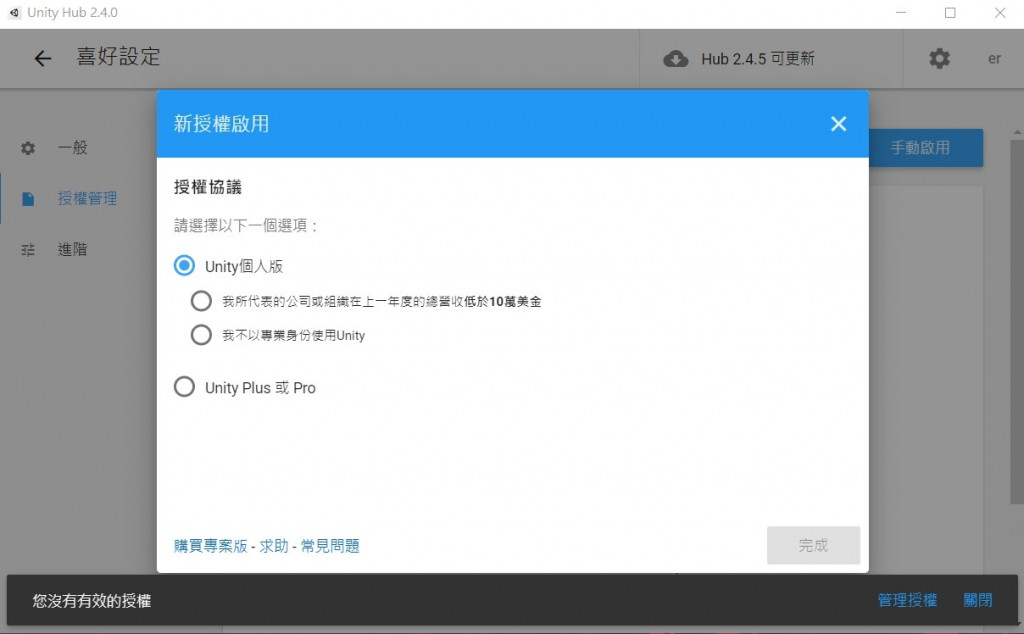Click 管理授權 in the bottom notification
The height and width of the screenshot is (634, 1024).
[x=907, y=600]
